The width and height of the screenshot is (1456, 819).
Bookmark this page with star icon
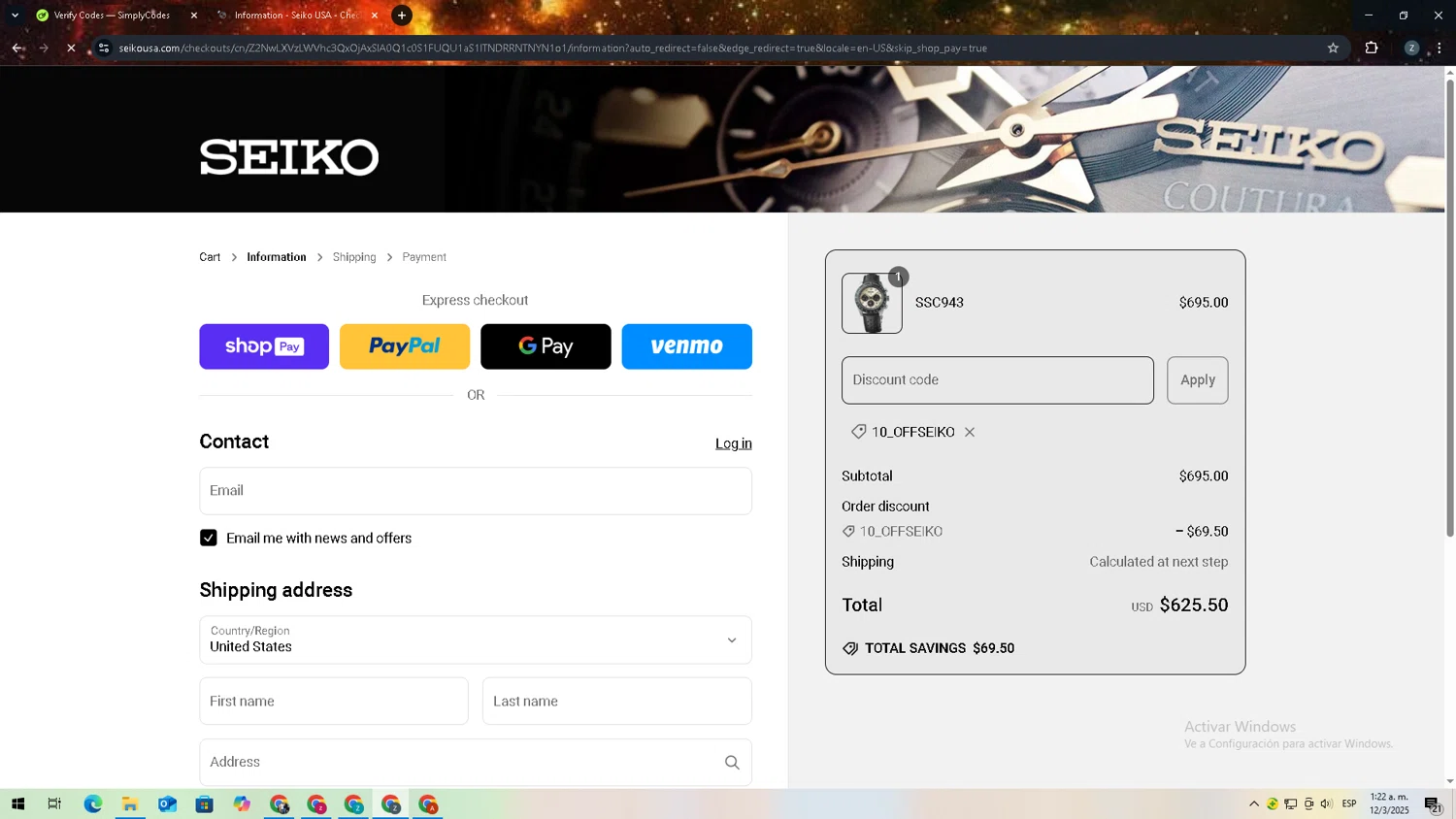(x=1333, y=48)
